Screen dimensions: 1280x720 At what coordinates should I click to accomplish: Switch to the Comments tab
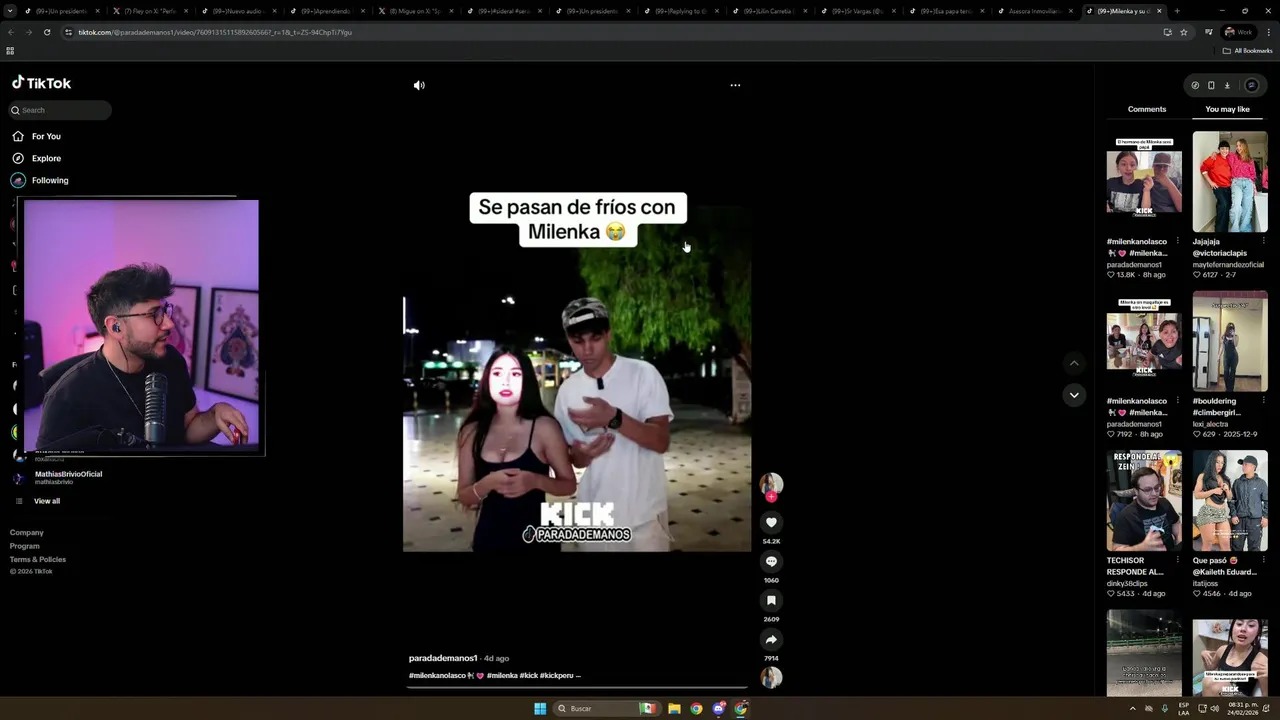[1147, 109]
